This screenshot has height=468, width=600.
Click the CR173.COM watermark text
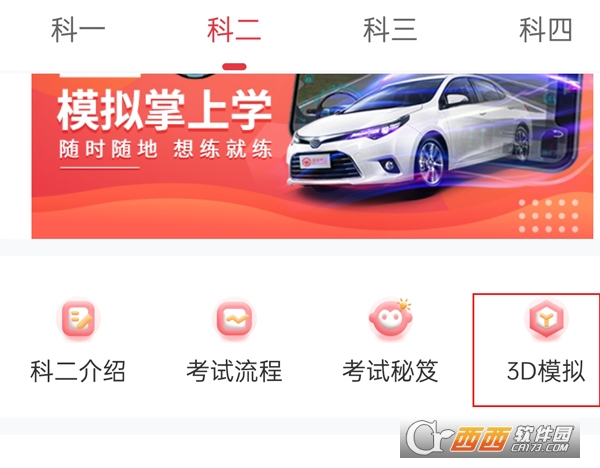[x=540, y=447]
